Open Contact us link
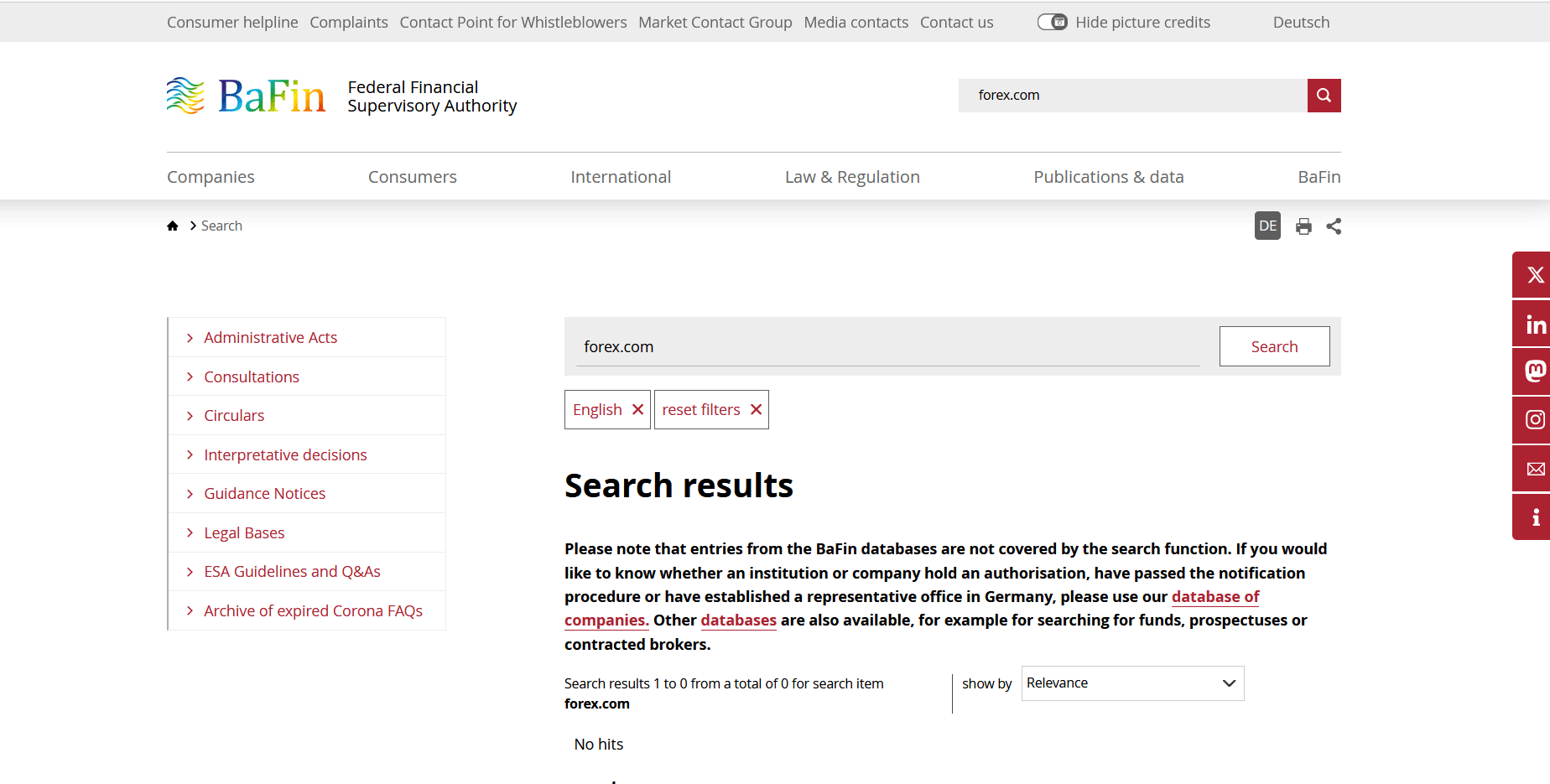This screenshot has width=1550, height=784. 957,23
